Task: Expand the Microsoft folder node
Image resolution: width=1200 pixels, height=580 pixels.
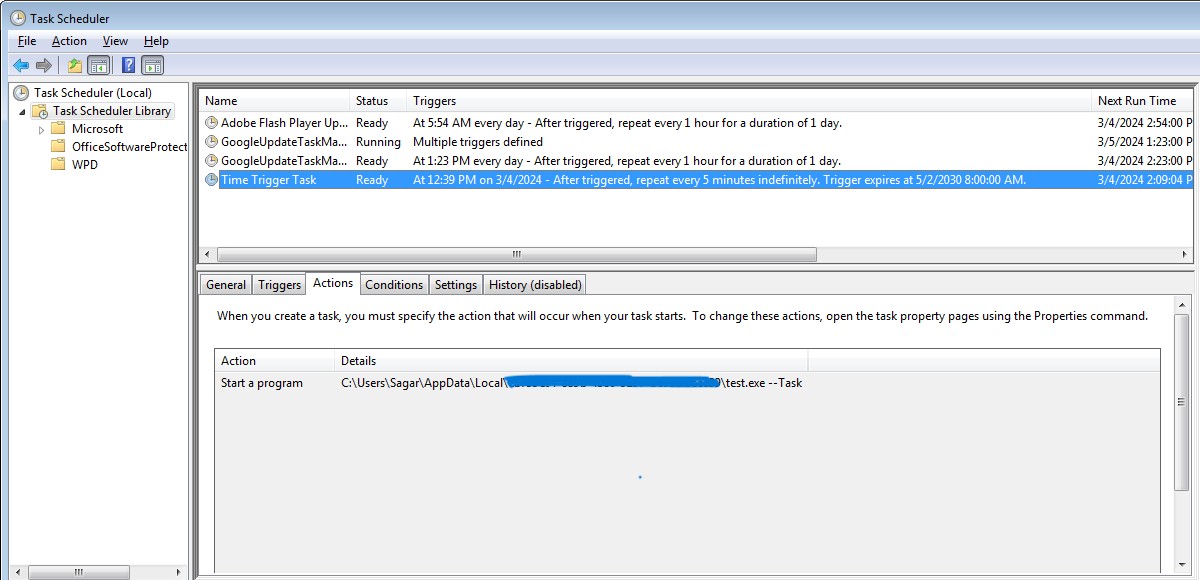Action: [x=41, y=129]
